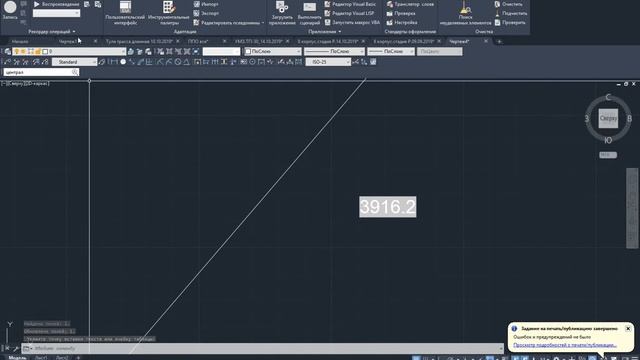Click the Сверху face of ViewCube
Screen dimensions: 640x360
608,118
